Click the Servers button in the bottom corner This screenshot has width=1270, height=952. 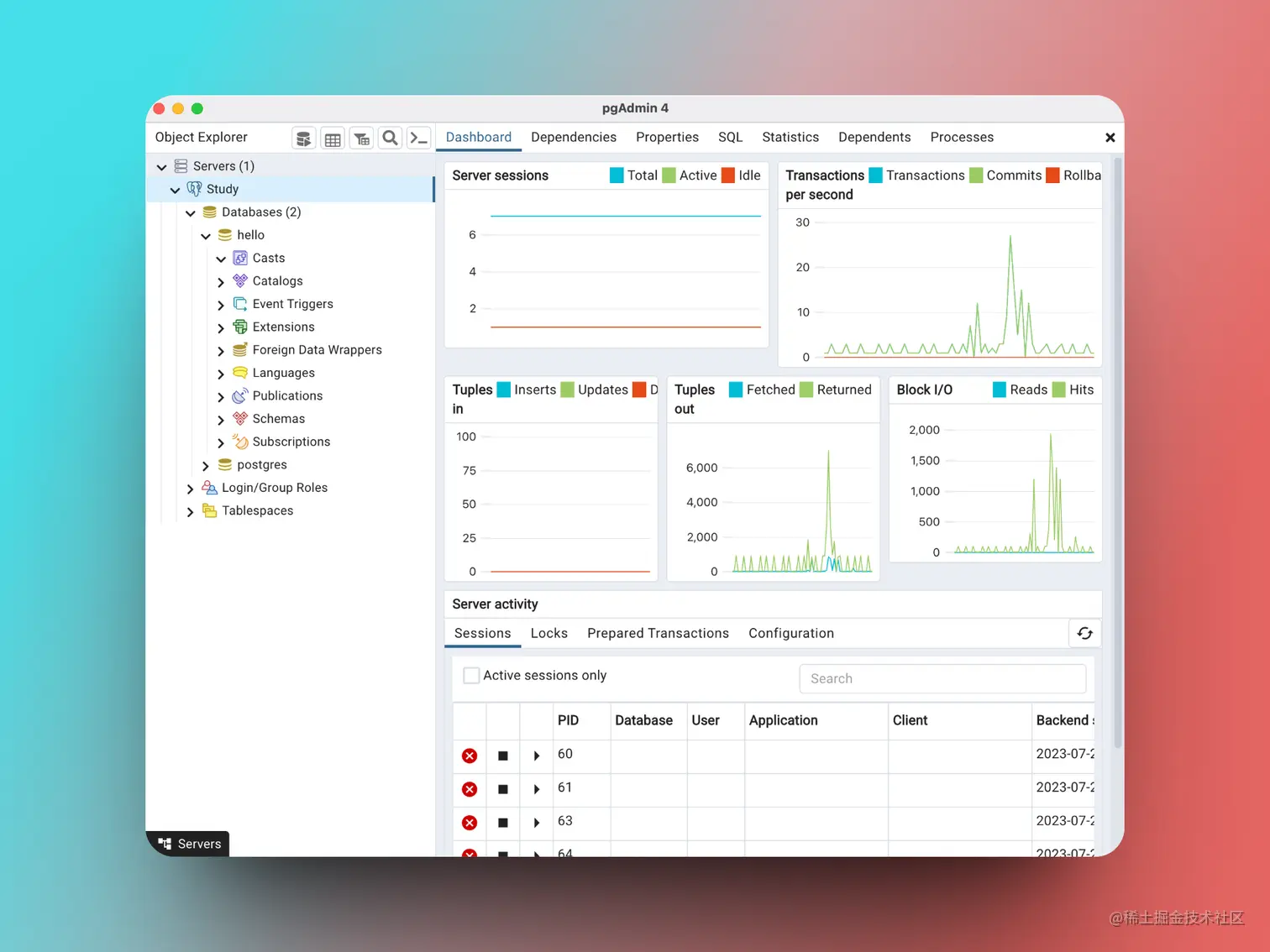[190, 844]
